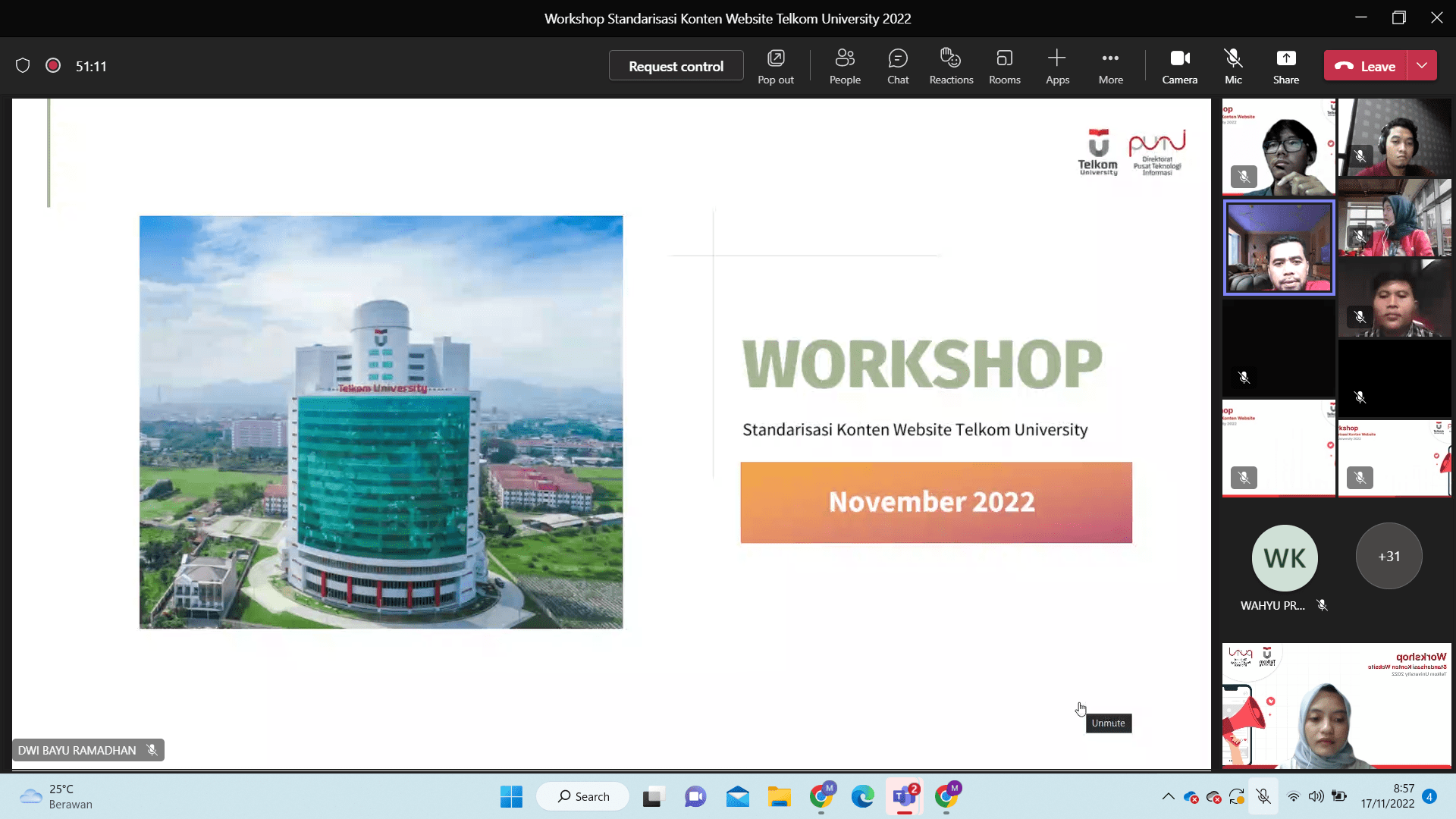Open the +31 more participants overflow
The image size is (1456, 819).
(1389, 557)
